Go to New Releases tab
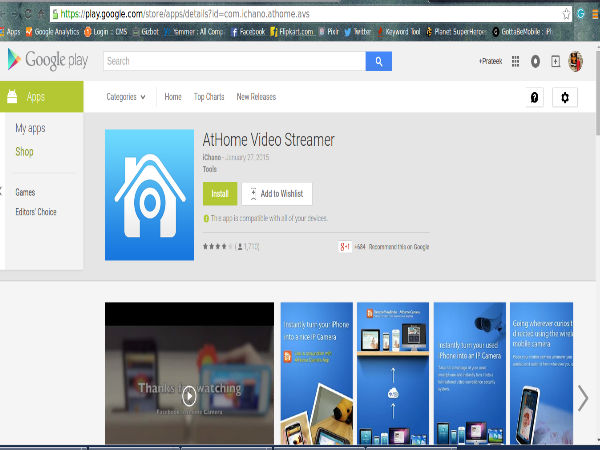The image size is (600, 450). (x=256, y=97)
